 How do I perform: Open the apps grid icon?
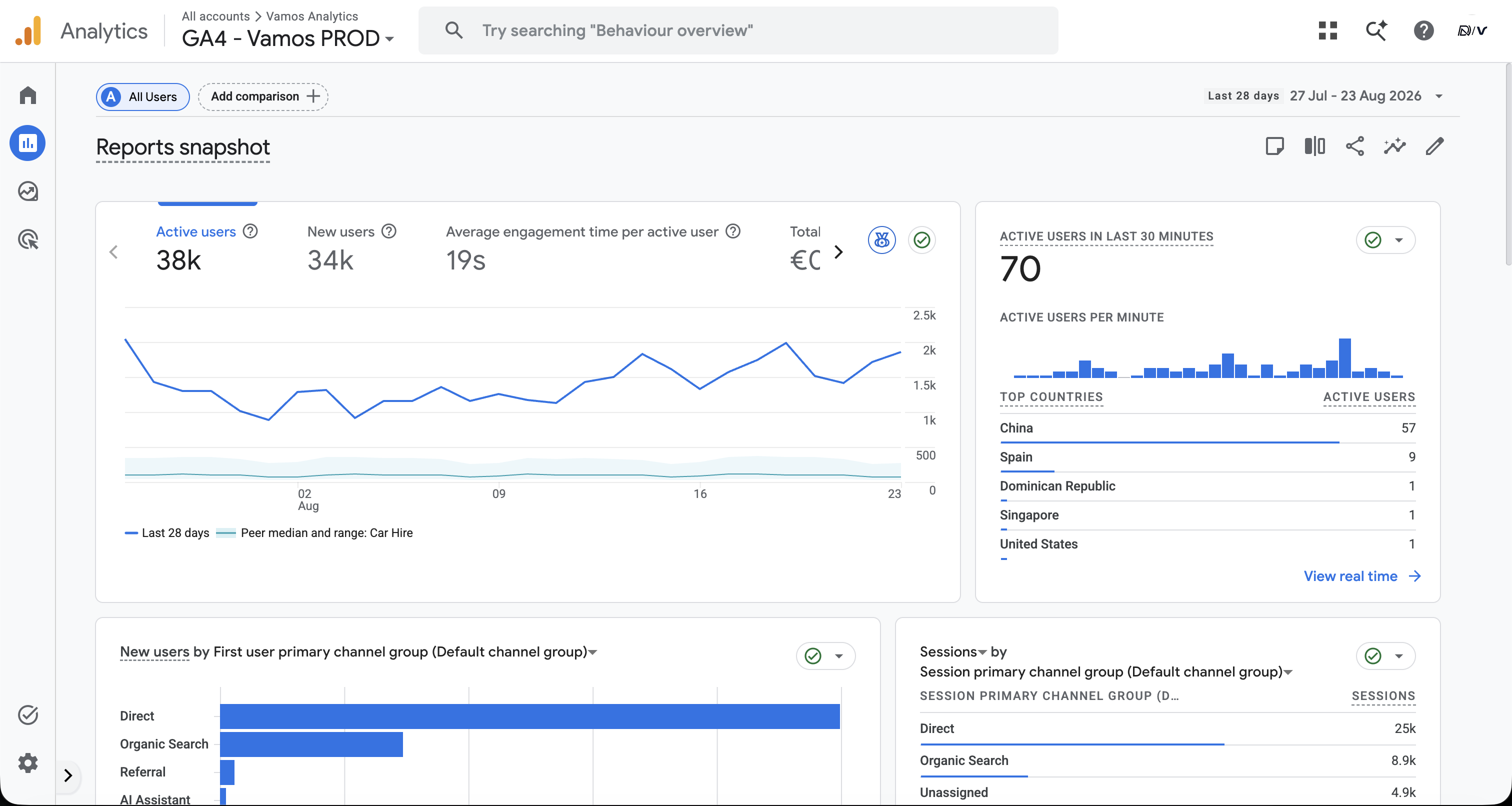(1327, 30)
